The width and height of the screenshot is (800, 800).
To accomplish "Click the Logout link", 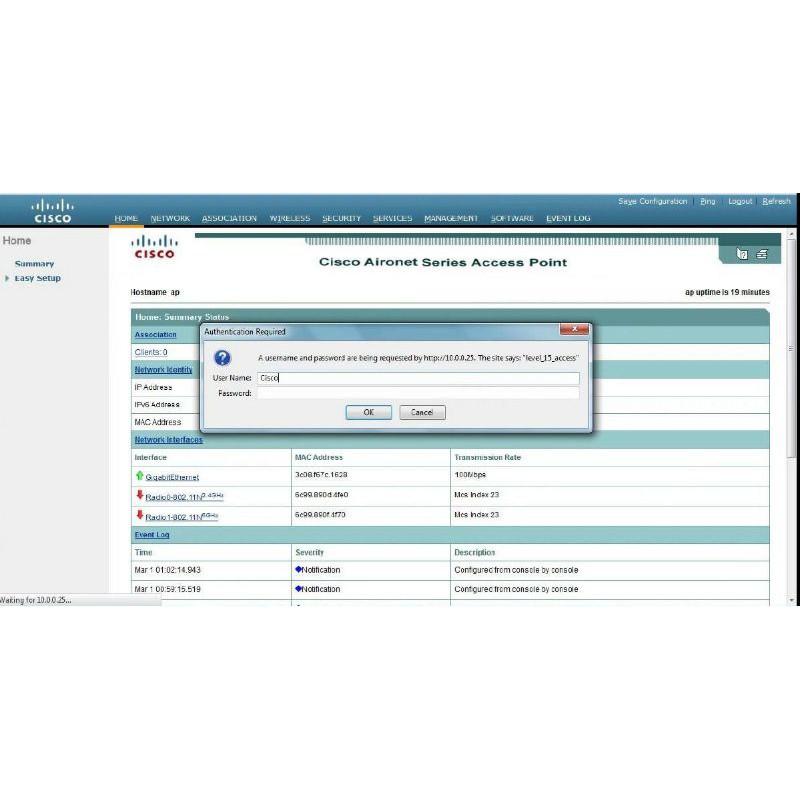I will click(x=740, y=201).
